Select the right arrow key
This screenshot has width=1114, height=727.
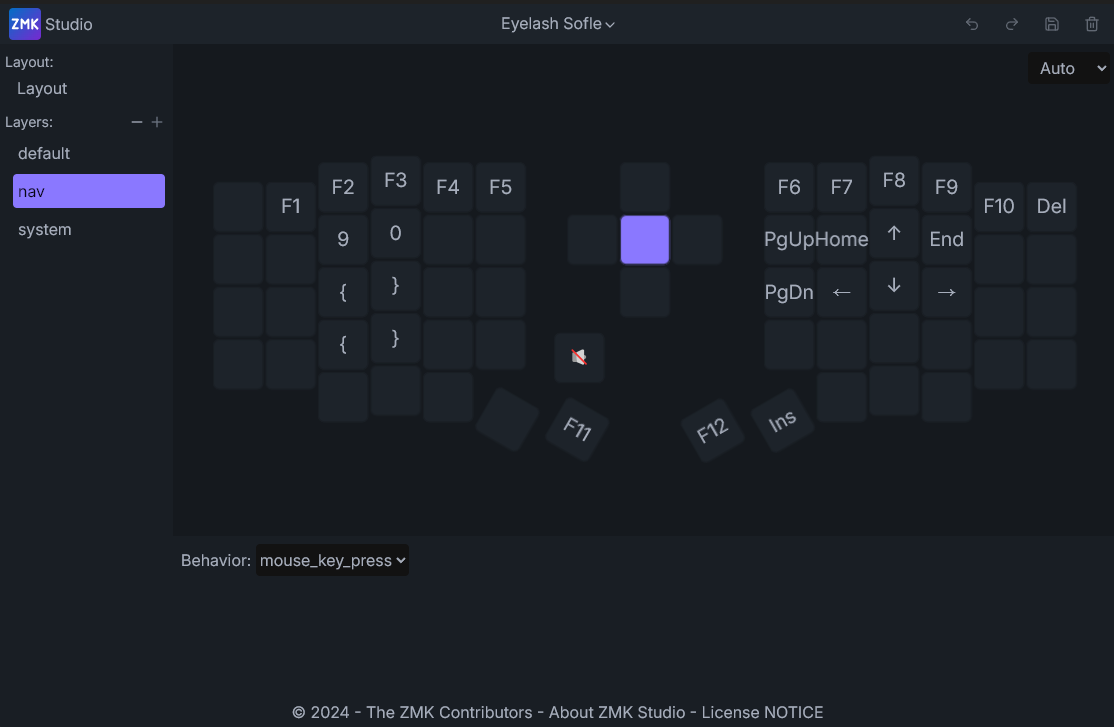click(x=946, y=292)
